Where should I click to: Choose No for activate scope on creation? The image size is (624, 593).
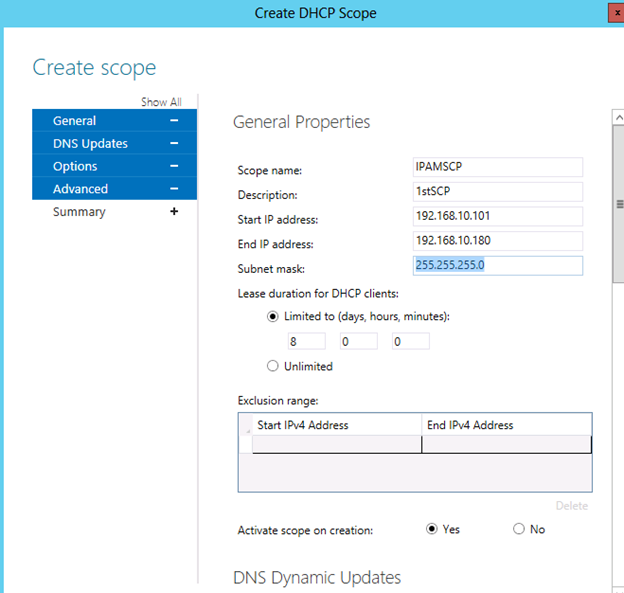click(x=519, y=529)
